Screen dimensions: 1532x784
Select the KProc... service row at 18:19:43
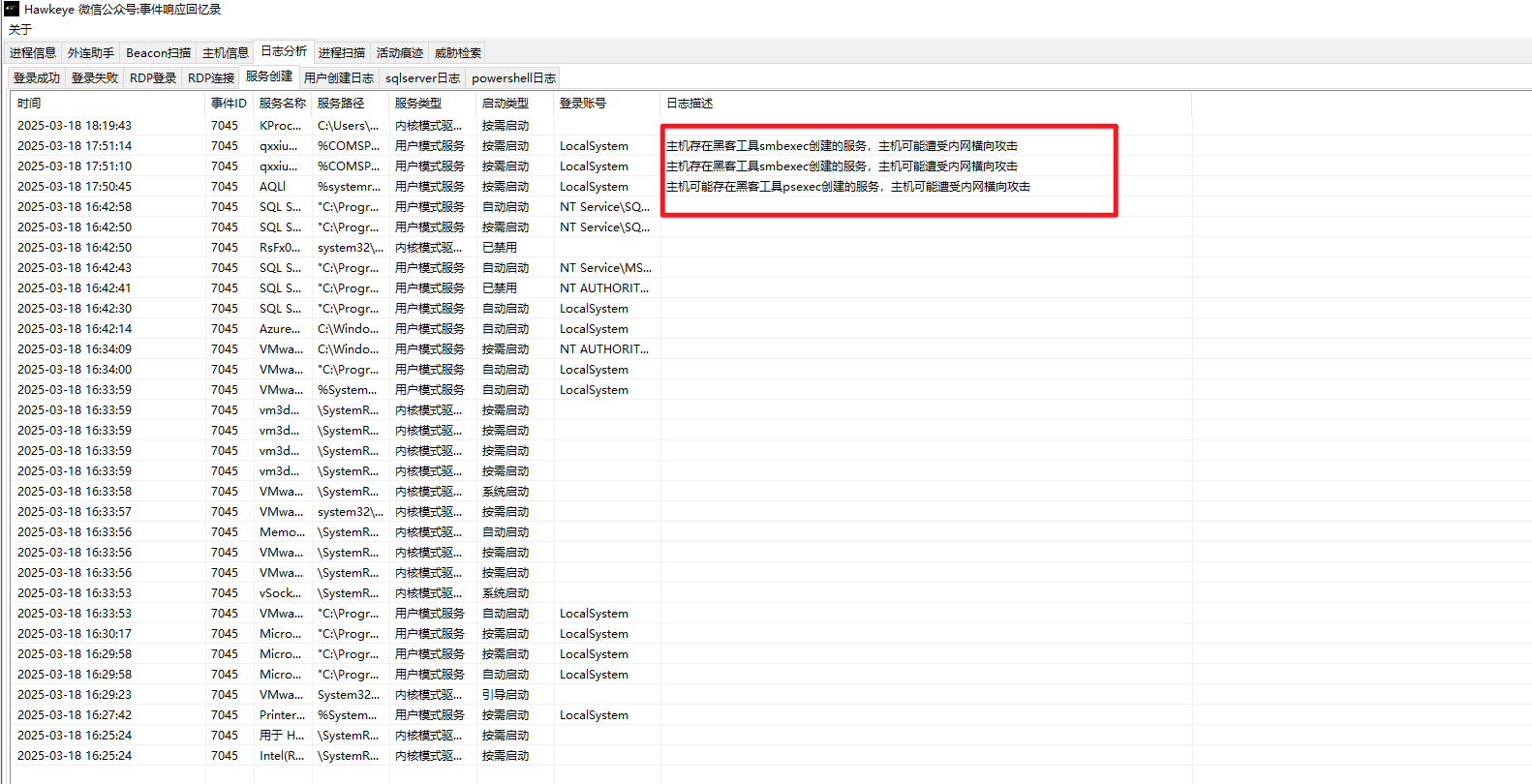tap(772, 126)
